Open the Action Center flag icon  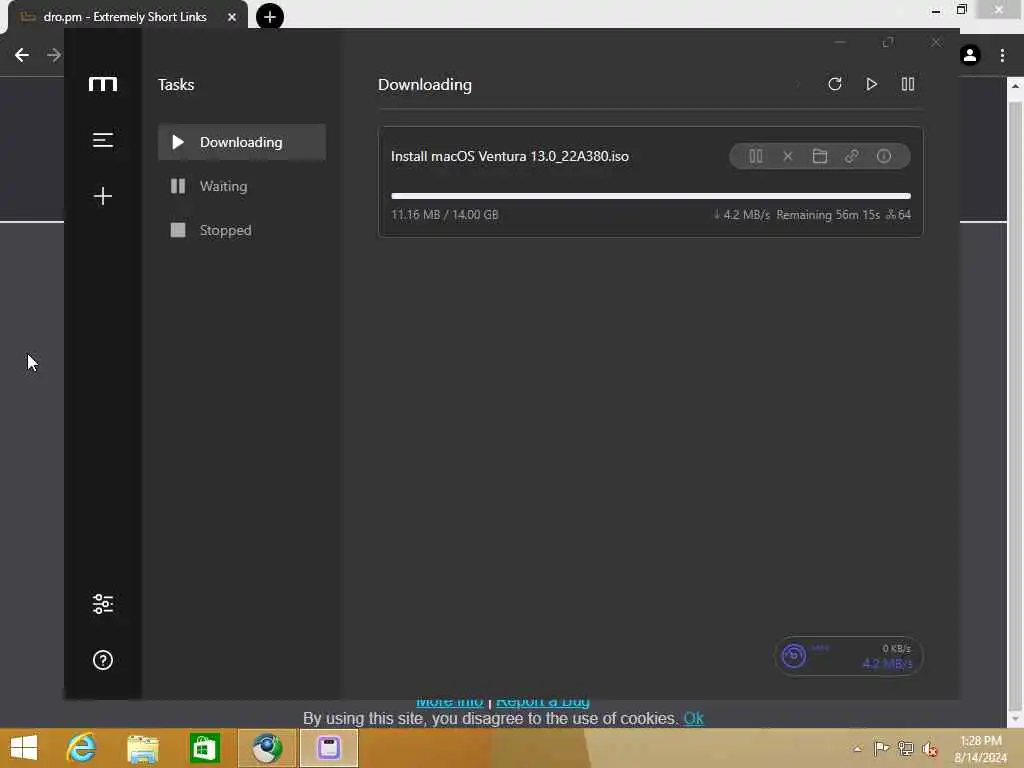click(881, 748)
